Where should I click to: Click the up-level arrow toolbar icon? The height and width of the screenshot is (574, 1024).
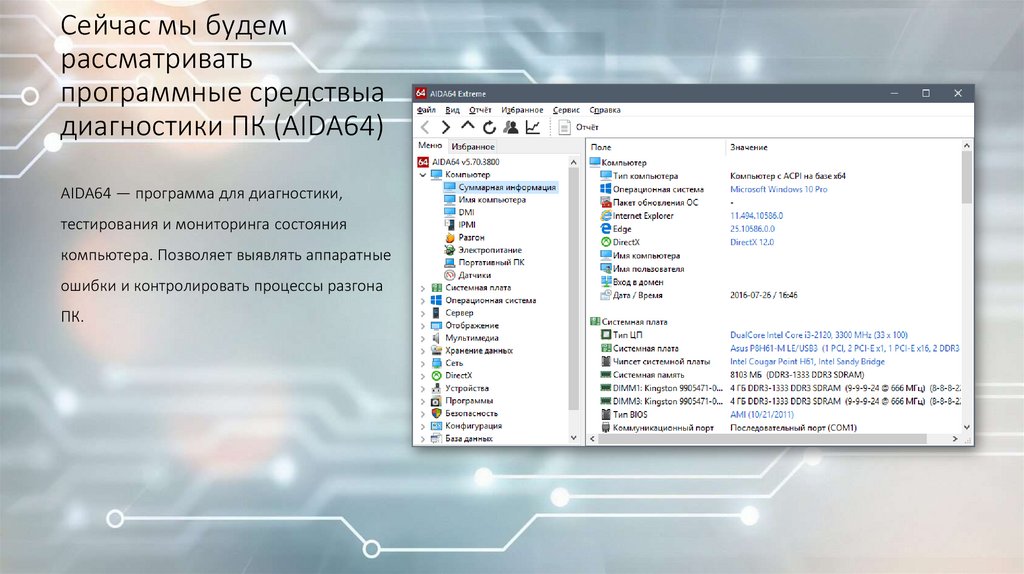[468, 126]
